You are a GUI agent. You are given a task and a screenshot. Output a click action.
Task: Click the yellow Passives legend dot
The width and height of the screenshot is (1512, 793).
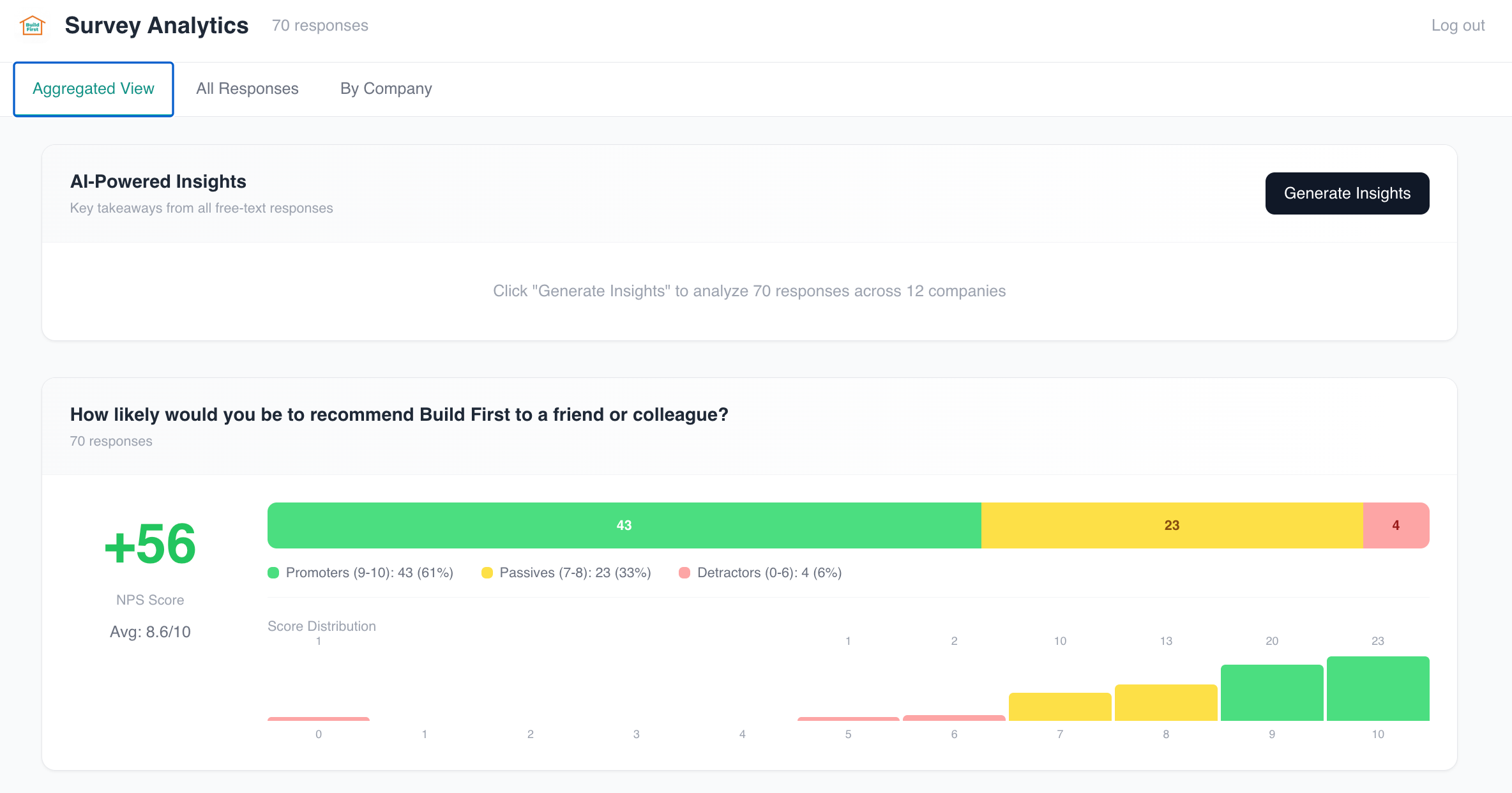click(x=487, y=573)
